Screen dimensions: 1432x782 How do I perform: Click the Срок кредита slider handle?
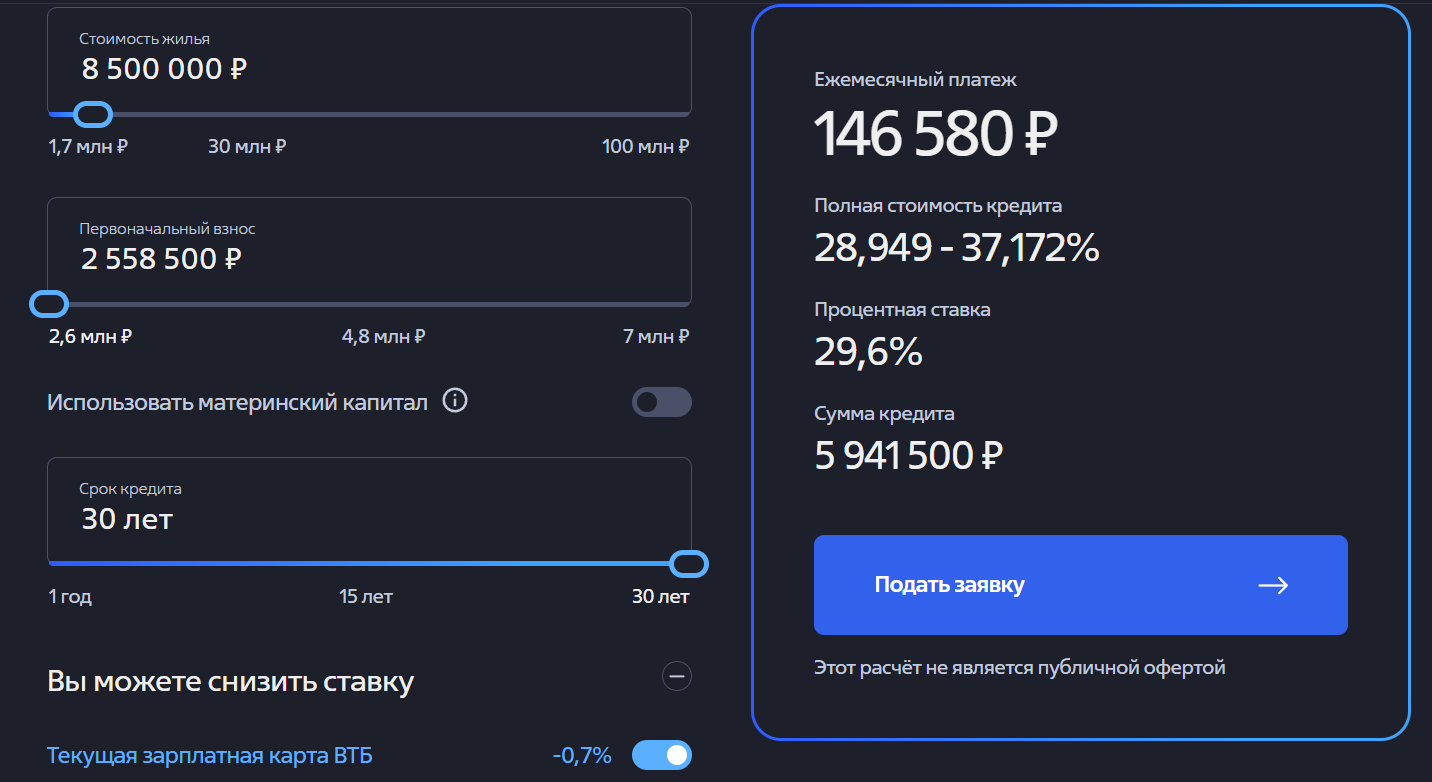687,564
